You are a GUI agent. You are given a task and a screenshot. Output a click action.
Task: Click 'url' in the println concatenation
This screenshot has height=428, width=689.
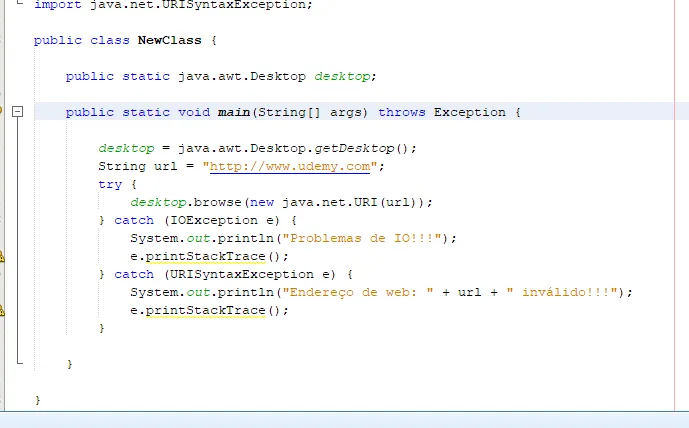pos(470,293)
